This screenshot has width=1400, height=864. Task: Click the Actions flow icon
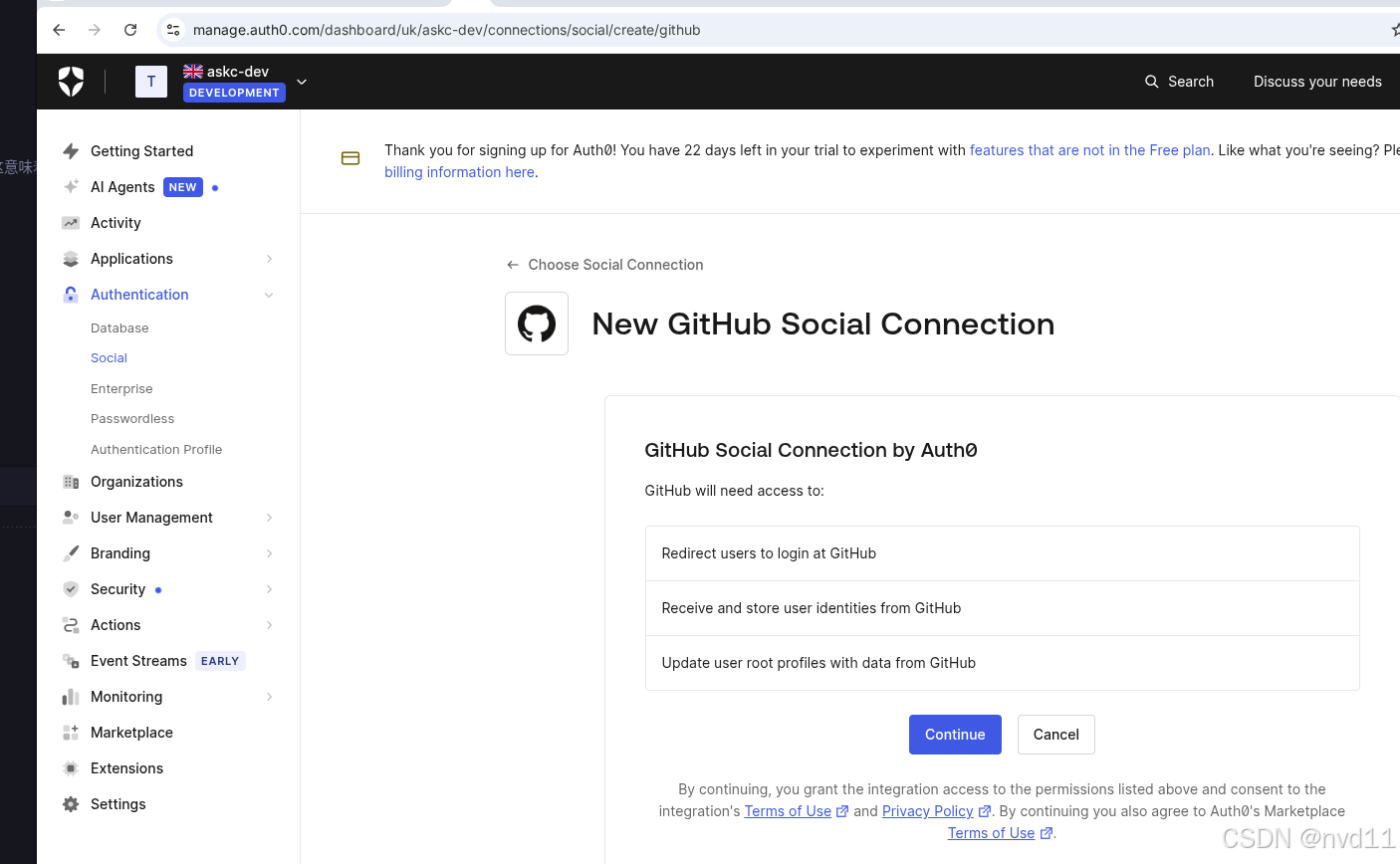pos(71,625)
